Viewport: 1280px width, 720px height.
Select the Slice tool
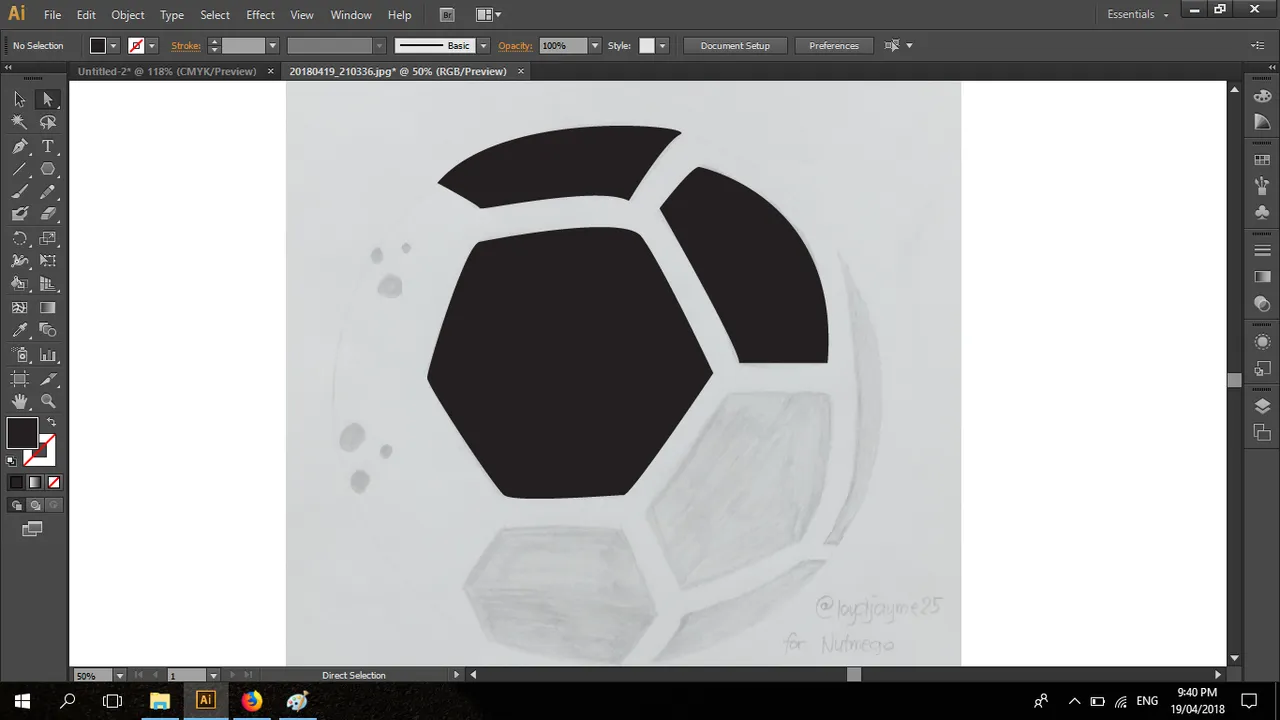point(47,379)
